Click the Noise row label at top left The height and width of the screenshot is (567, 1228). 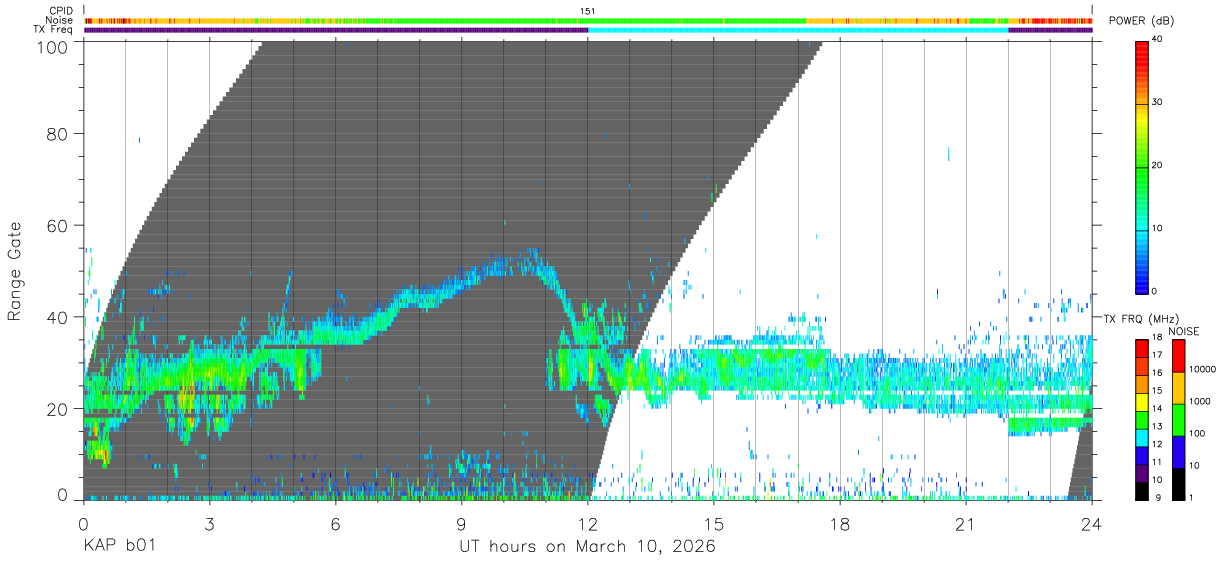tap(59, 21)
